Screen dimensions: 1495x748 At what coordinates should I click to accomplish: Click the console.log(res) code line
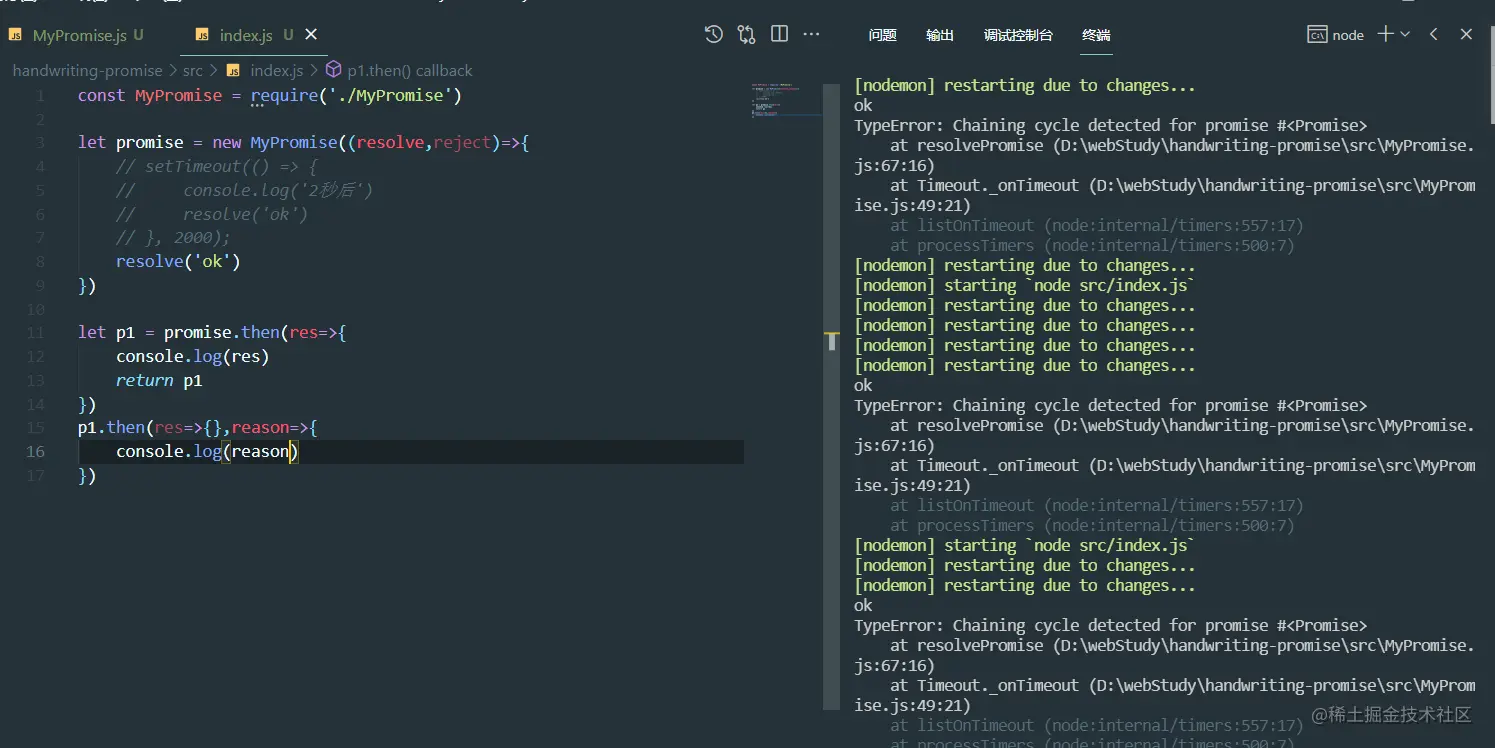click(x=193, y=356)
